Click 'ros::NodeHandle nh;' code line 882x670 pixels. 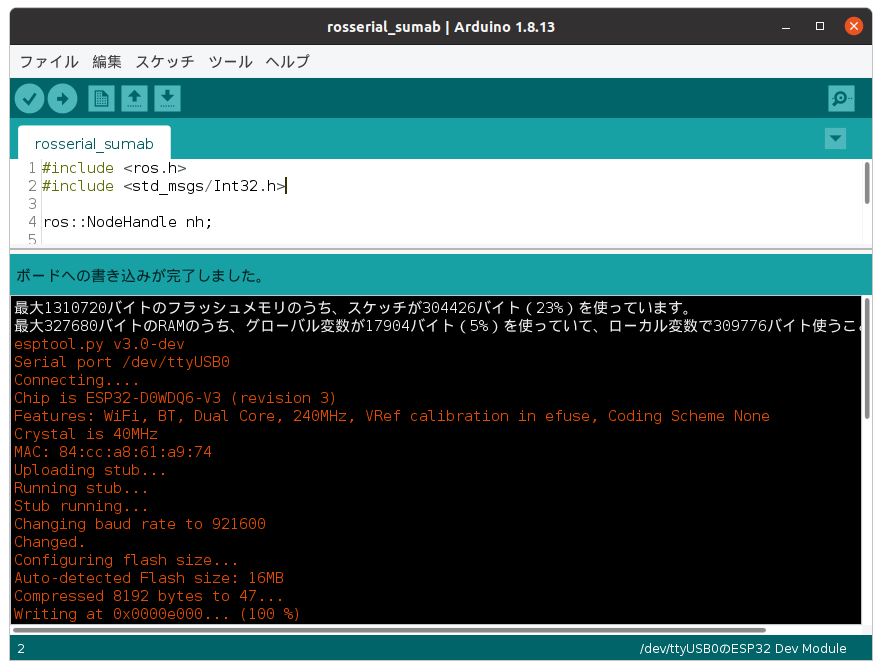pyautogui.click(x=128, y=222)
